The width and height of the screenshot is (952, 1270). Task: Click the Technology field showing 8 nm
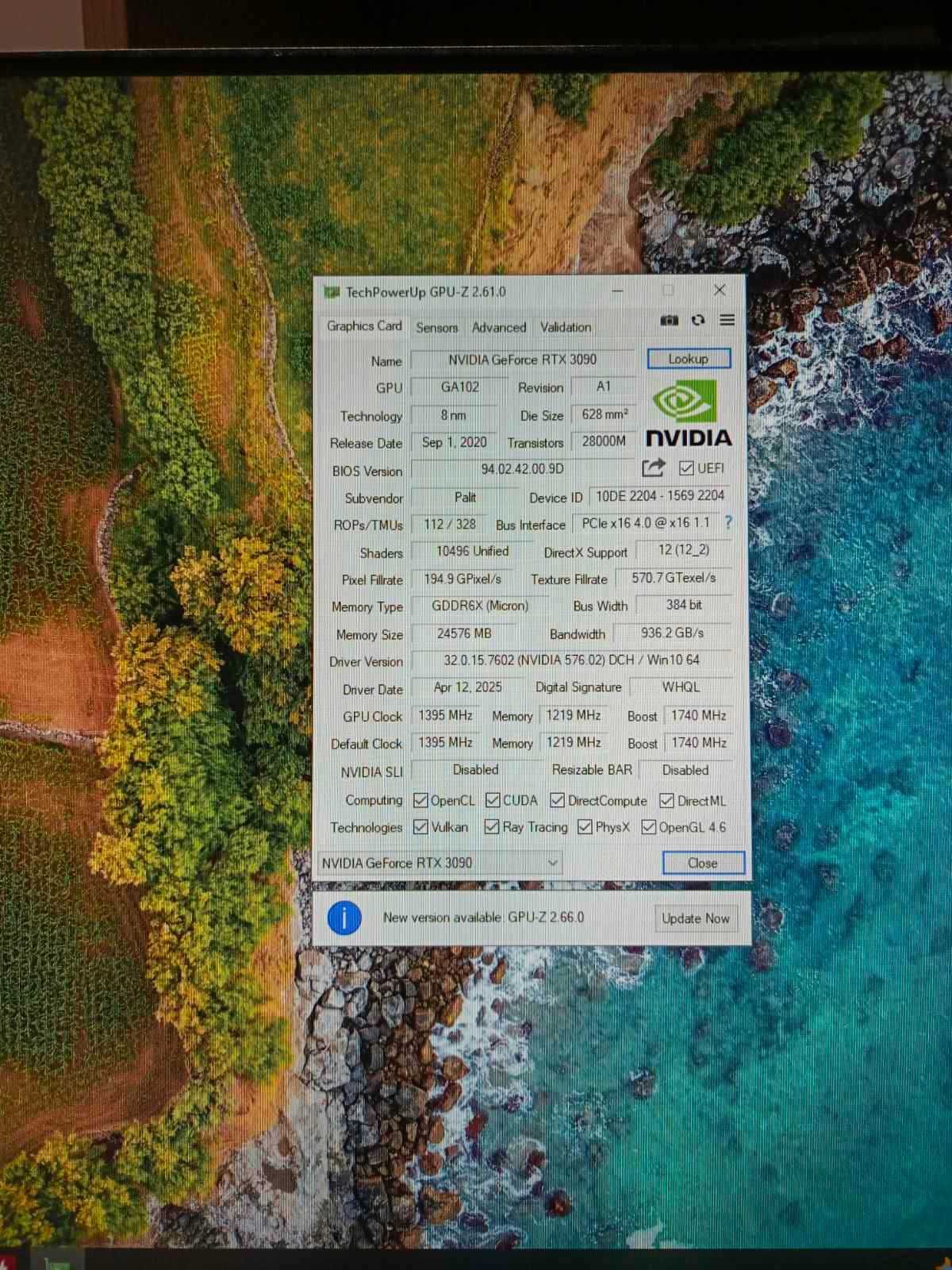pyautogui.click(x=454, y=415)
